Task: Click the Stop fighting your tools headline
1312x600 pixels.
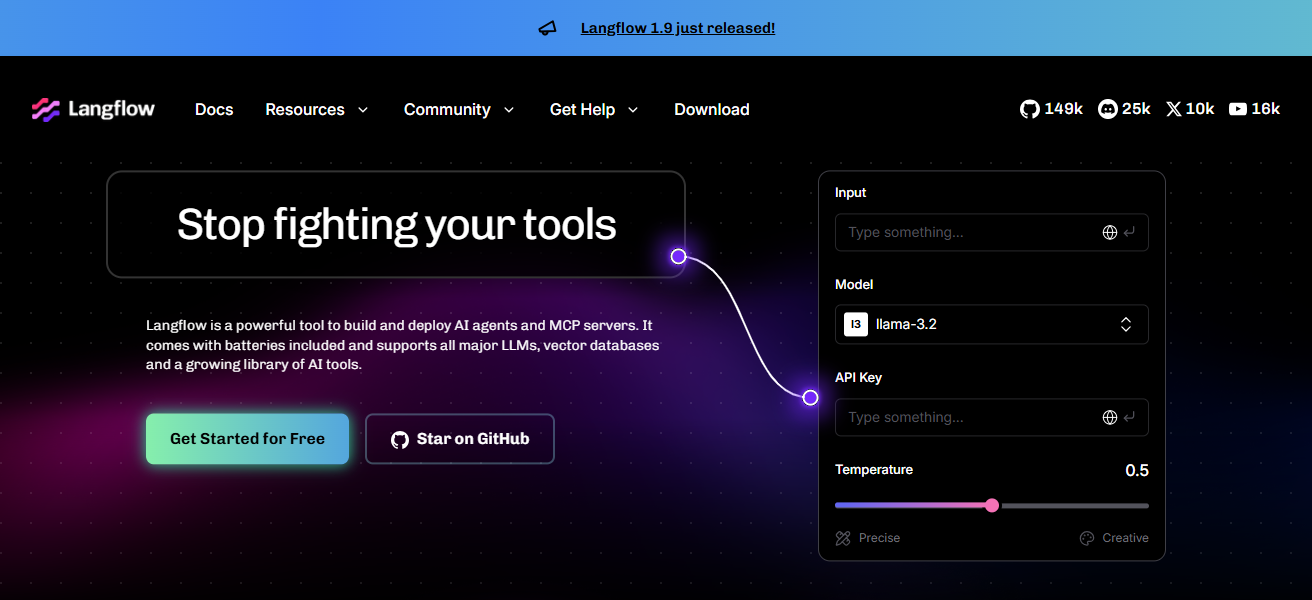Action: (397, 225)
